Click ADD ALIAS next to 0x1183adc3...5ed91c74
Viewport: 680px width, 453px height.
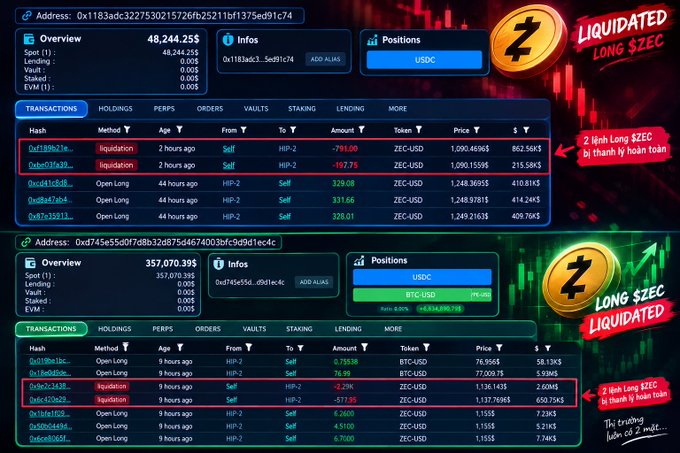click(325, 59)
